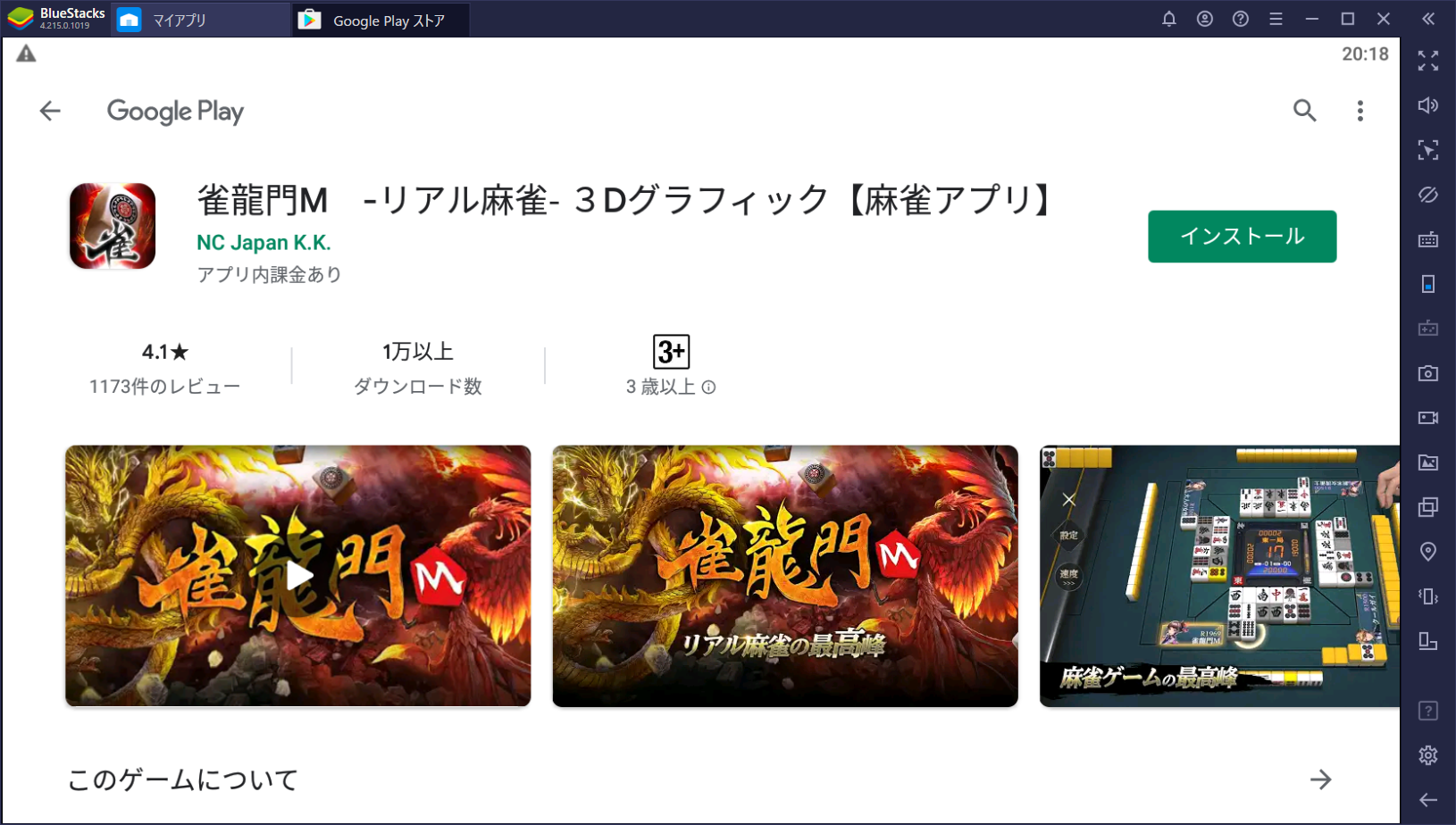Click the phone rotate icon in sidebar
This screenshot has width=1456, height=825.
(1428, 284)
